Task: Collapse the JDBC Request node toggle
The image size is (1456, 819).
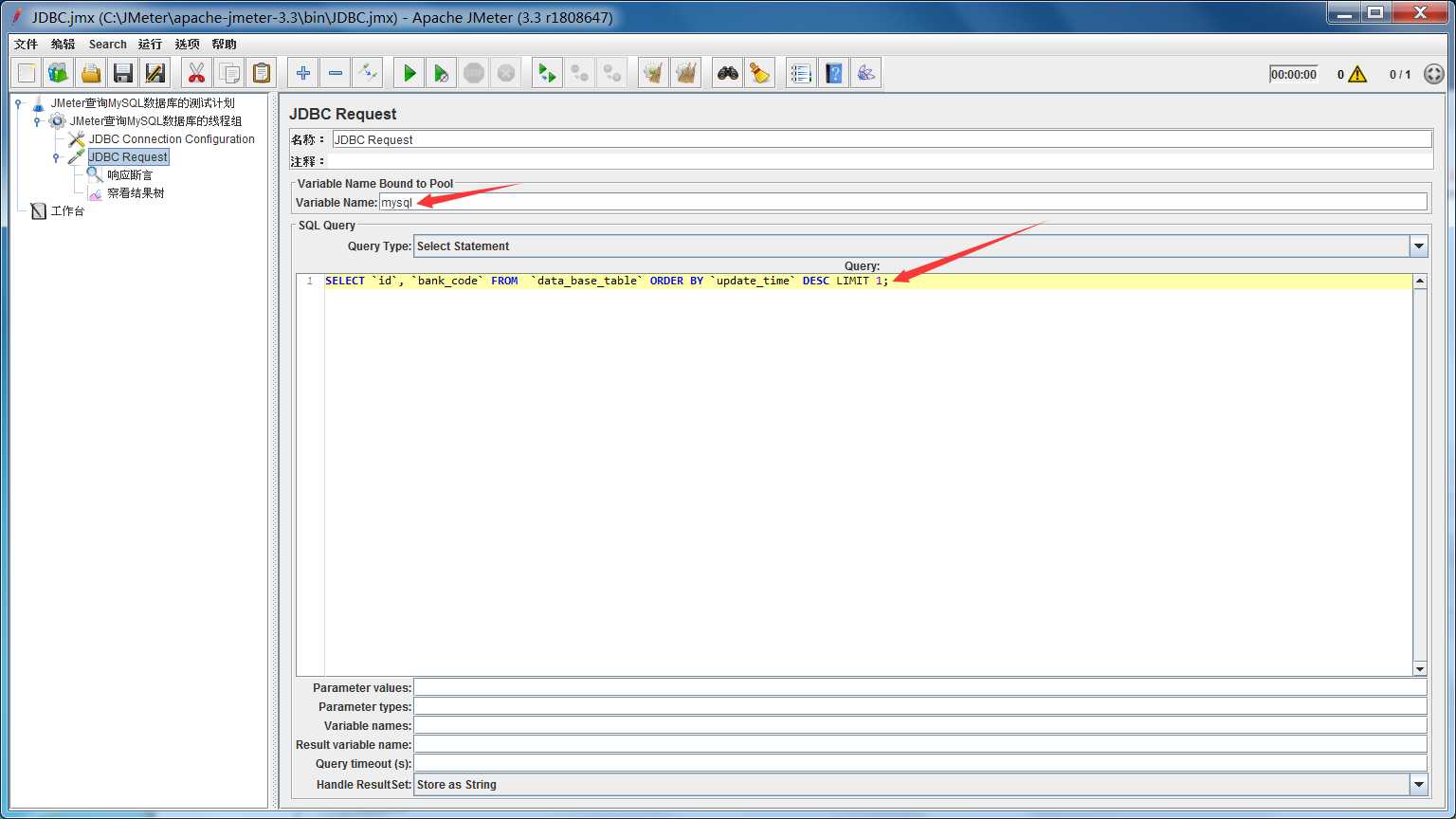Action: (57, 157)
